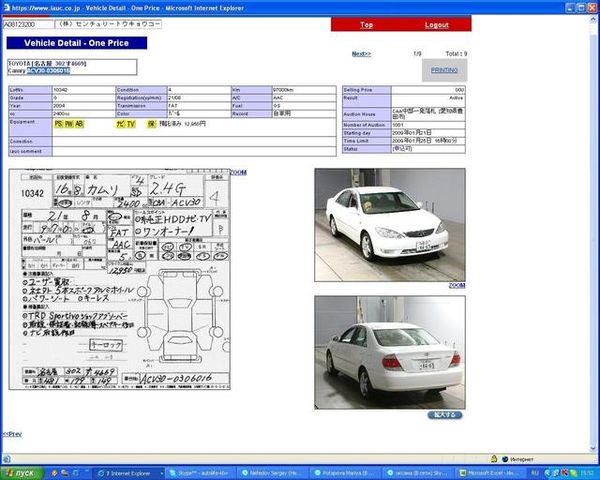Go to the Next>> vehicle

point(361,54)
